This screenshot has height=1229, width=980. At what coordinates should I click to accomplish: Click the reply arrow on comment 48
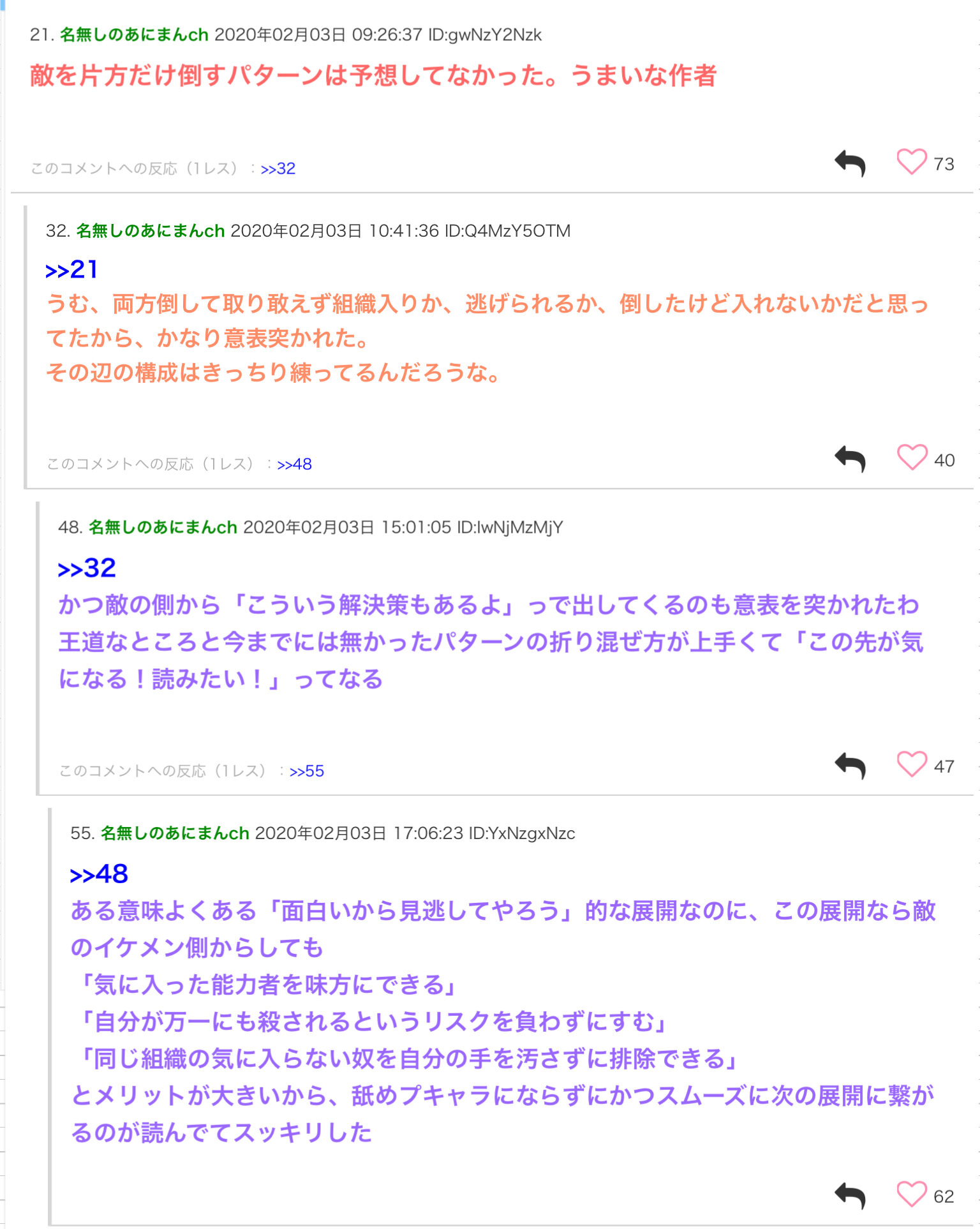(x=850, y=766)
